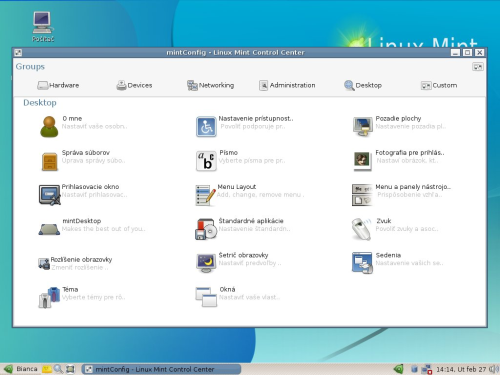500x375 pixels.
Task: Select the Desktop group
Action: (363, 85)
